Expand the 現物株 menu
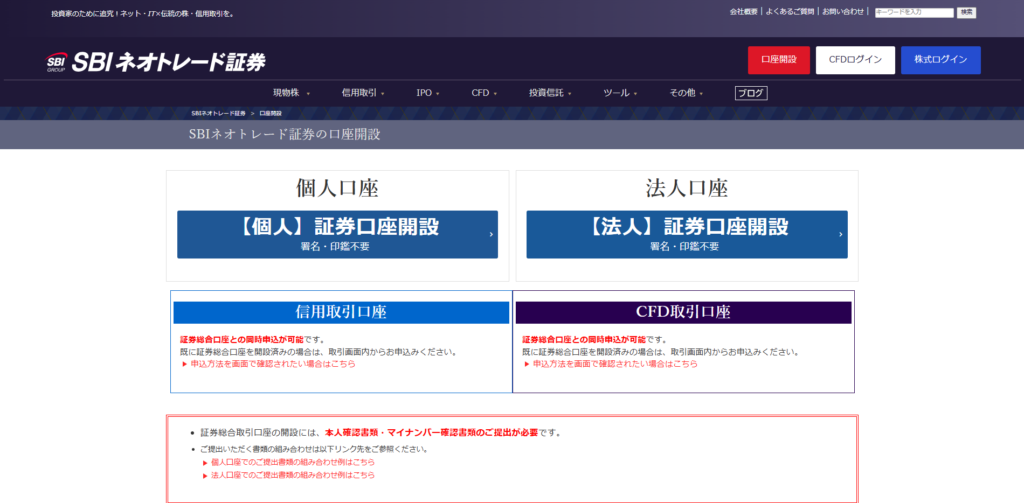This screenshot has height=503, width=1024. point(291,93)
